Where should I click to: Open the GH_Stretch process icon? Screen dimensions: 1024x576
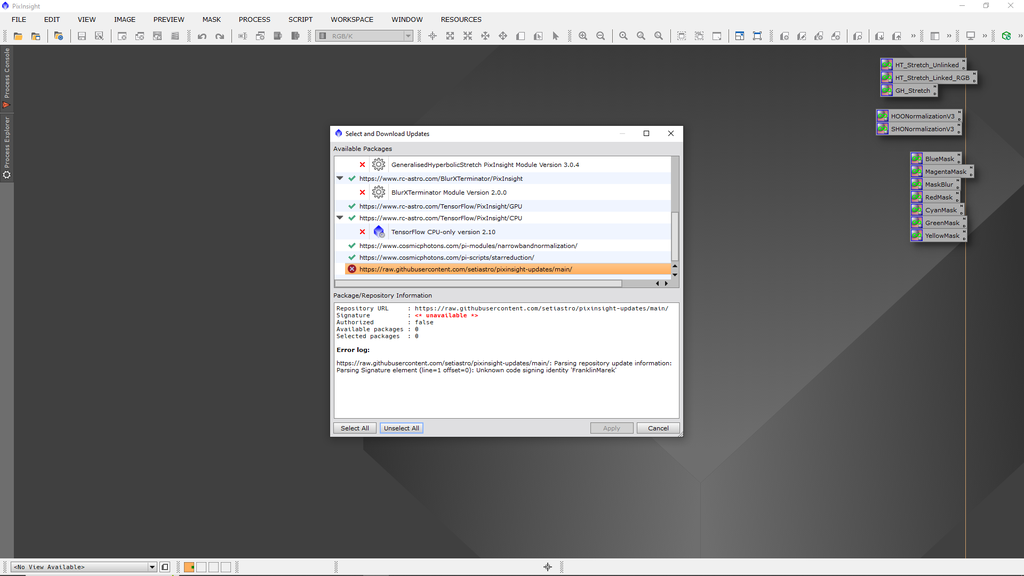point(908,91)
